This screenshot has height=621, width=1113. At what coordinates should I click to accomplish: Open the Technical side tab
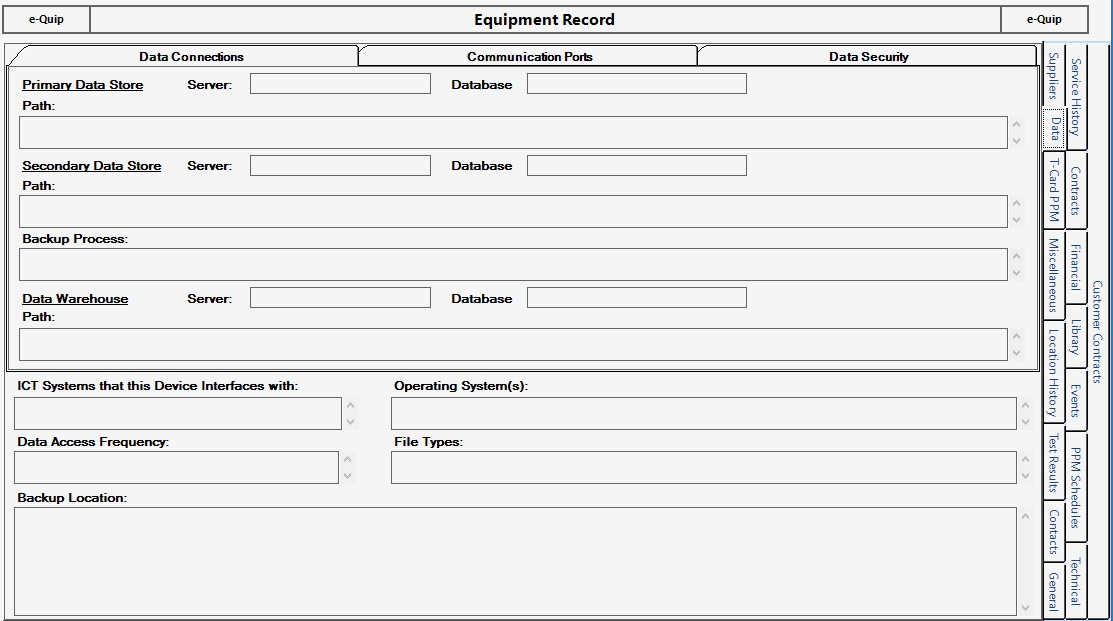pos(1075,581)
